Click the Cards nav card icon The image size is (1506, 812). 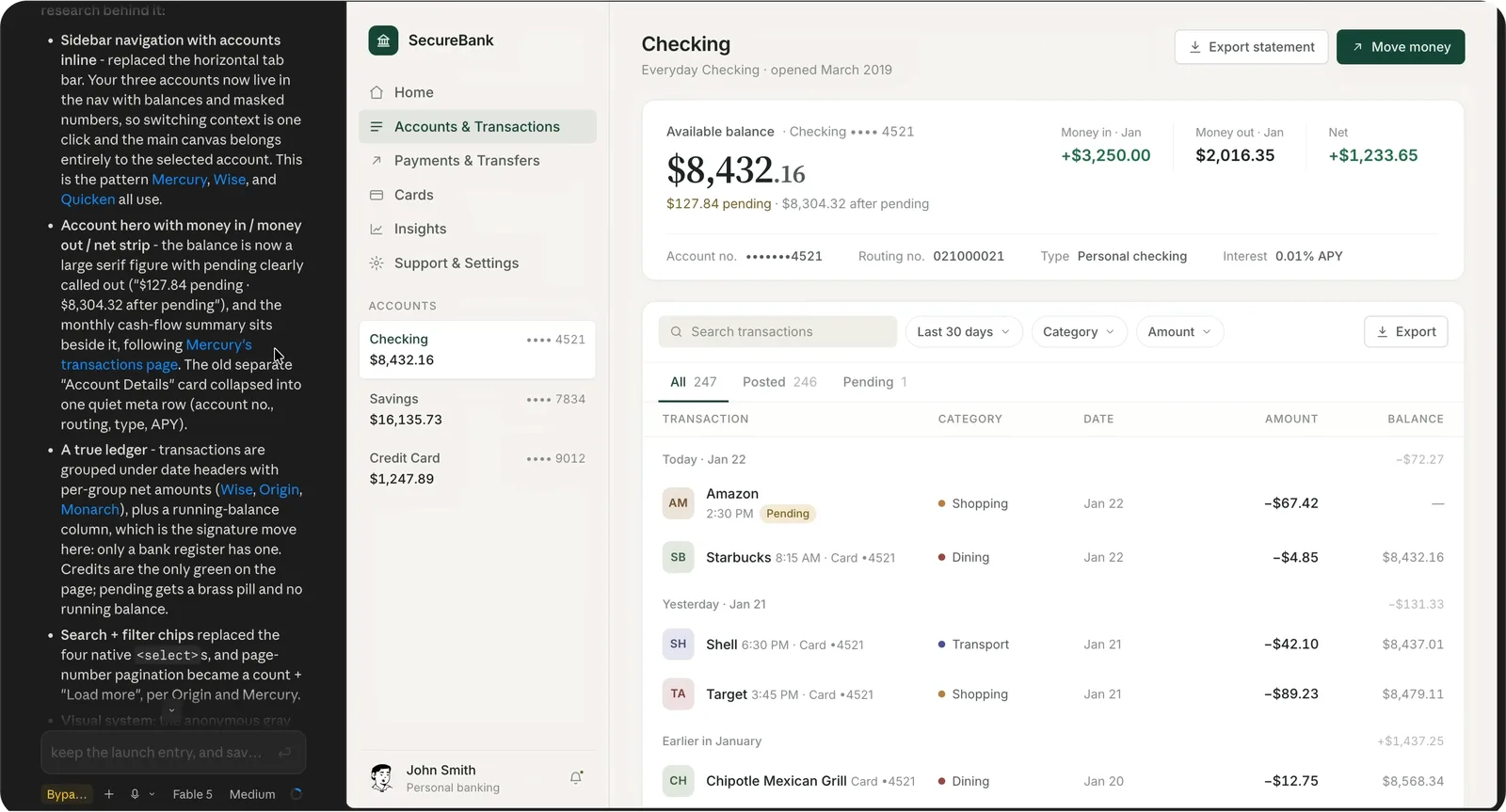[376, 195]
